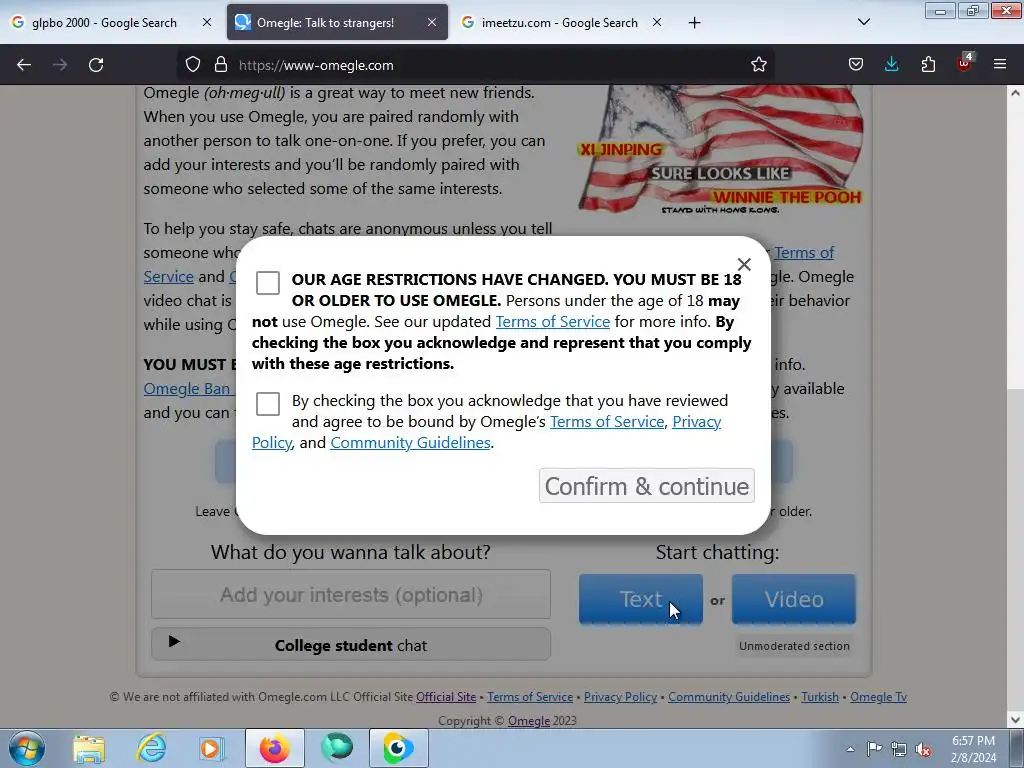Viewport: 1024px width, 768px height.
Task: Open the Firefox application menu
Action: tap(1000, 65)
